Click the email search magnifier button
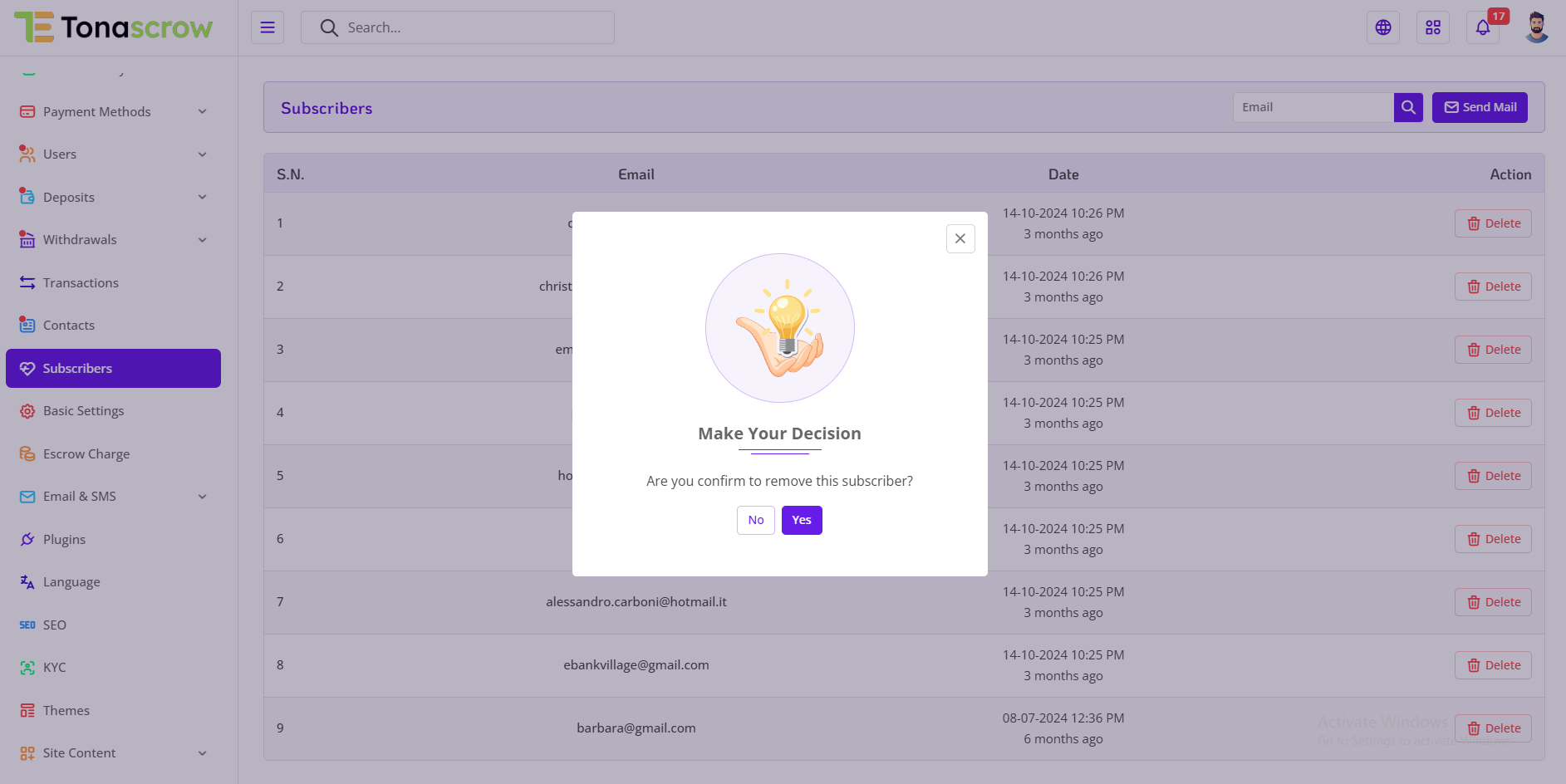The height and width of the screenshot is (784, 1566). coord(1408,107)
